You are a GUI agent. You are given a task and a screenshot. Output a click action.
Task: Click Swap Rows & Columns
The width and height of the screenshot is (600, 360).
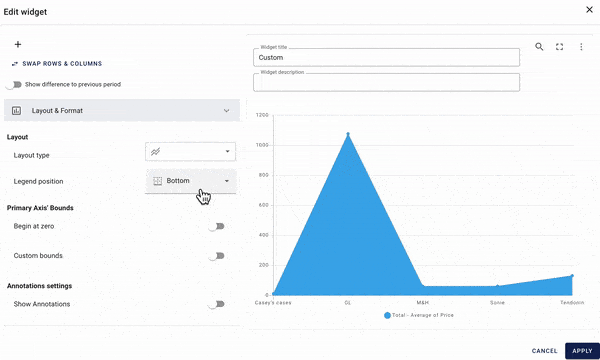[57, 64]
